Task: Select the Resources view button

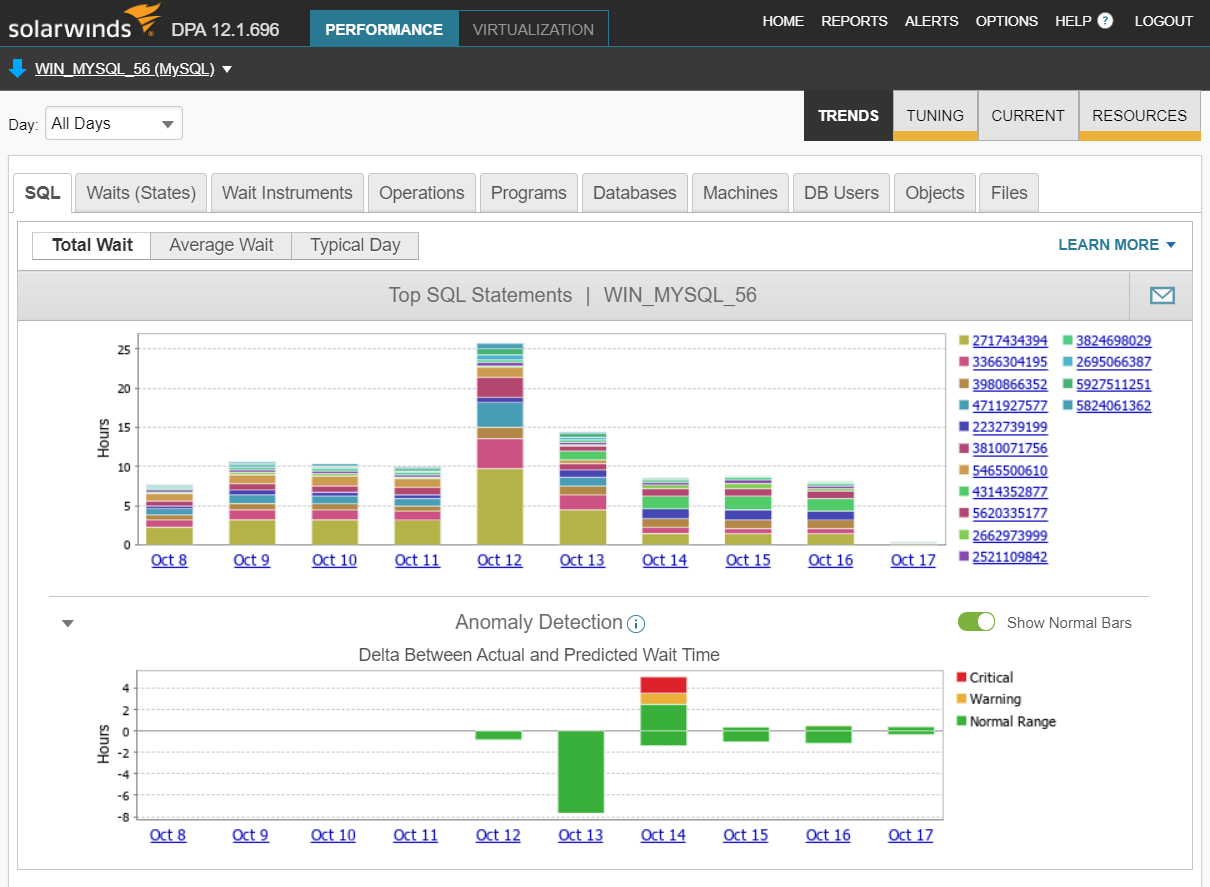Action: tap(1140, 116)
